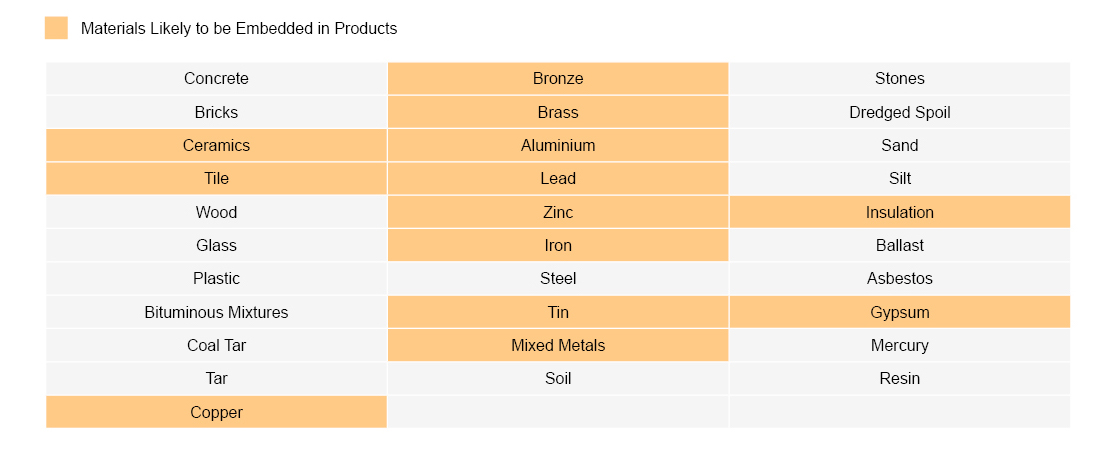Viewport: 1115px width, 455px height.
Task: Click the Brass cell
Action: (558, 112)
